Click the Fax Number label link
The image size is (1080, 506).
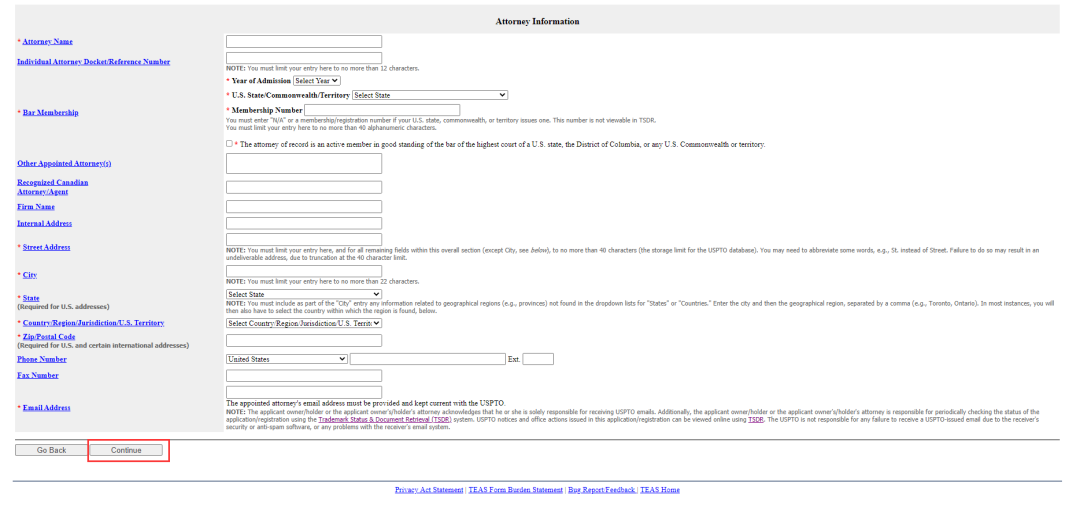[x=38, y=376]
